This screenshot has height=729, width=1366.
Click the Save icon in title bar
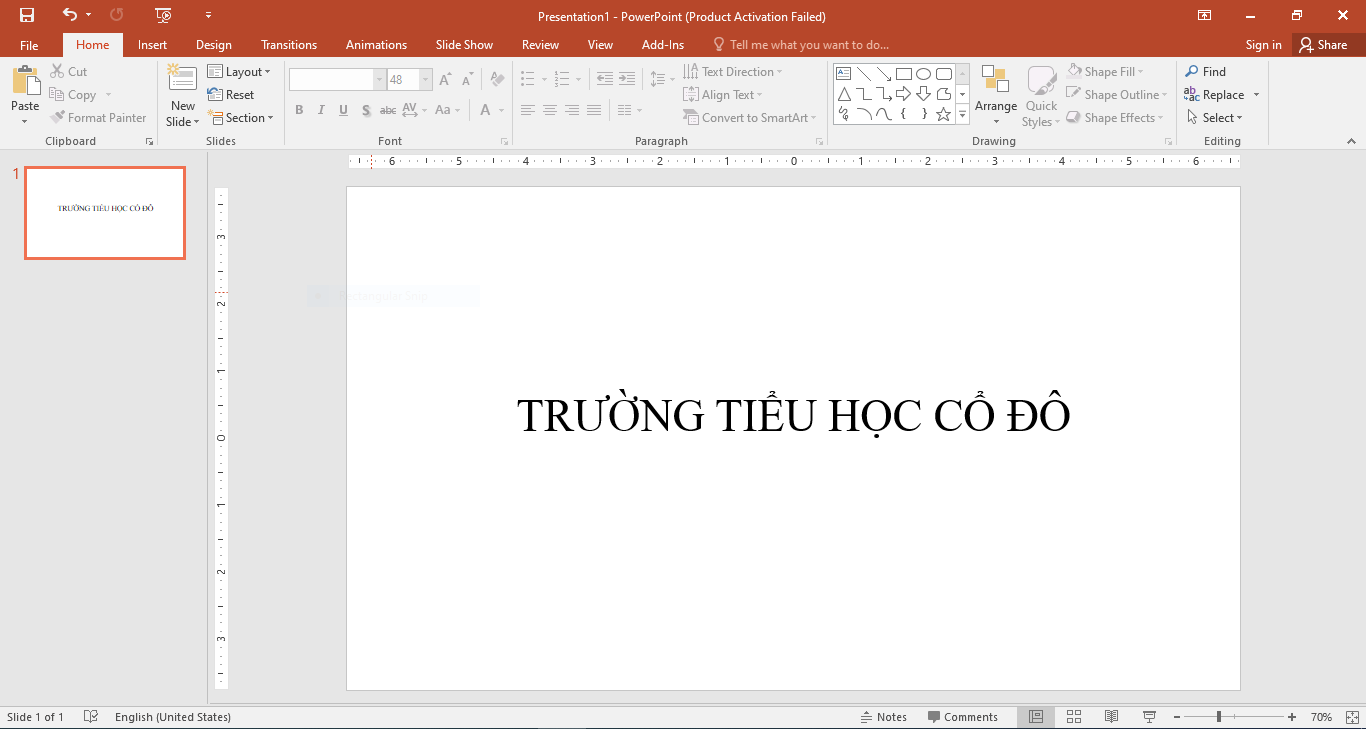pos(27,15)
